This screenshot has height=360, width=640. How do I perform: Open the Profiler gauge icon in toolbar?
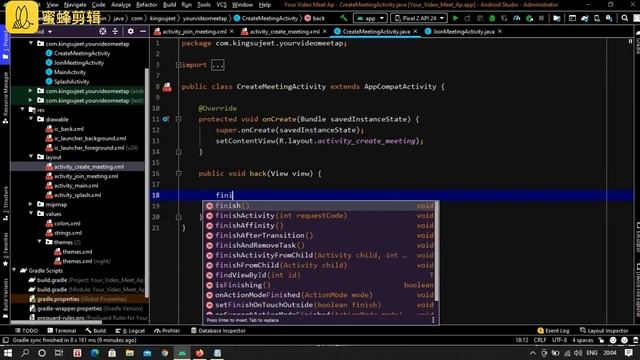tap(517, 18)
